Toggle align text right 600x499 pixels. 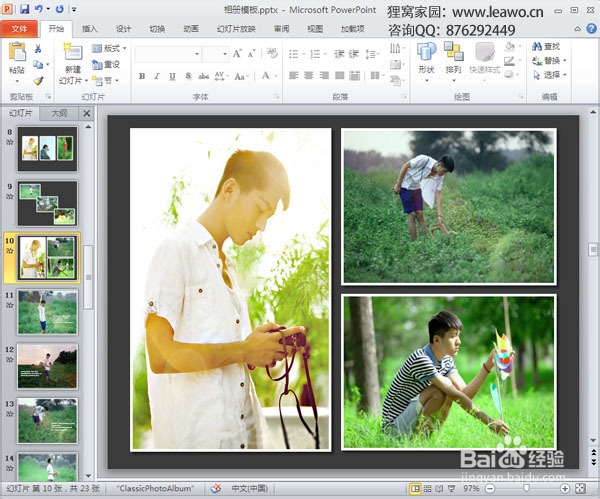(324, 75)
